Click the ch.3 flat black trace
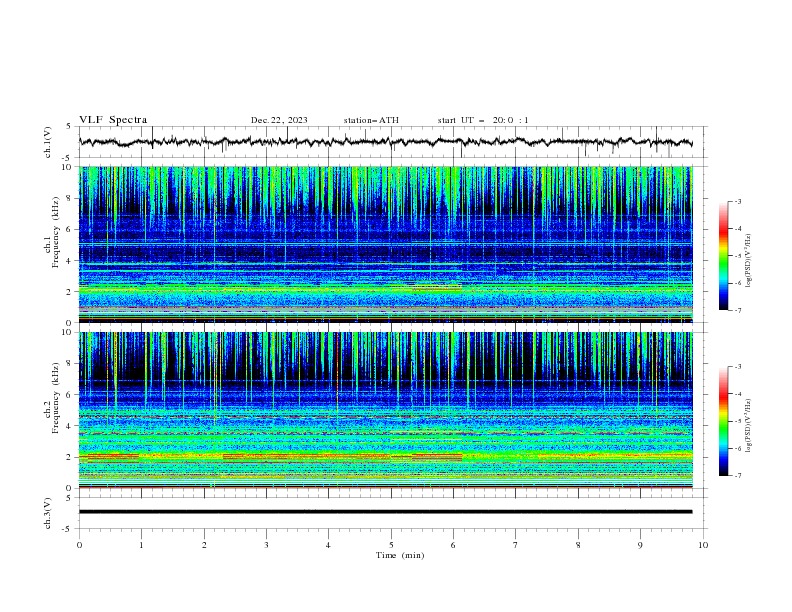792x612 pixels. tap(385, 512)
